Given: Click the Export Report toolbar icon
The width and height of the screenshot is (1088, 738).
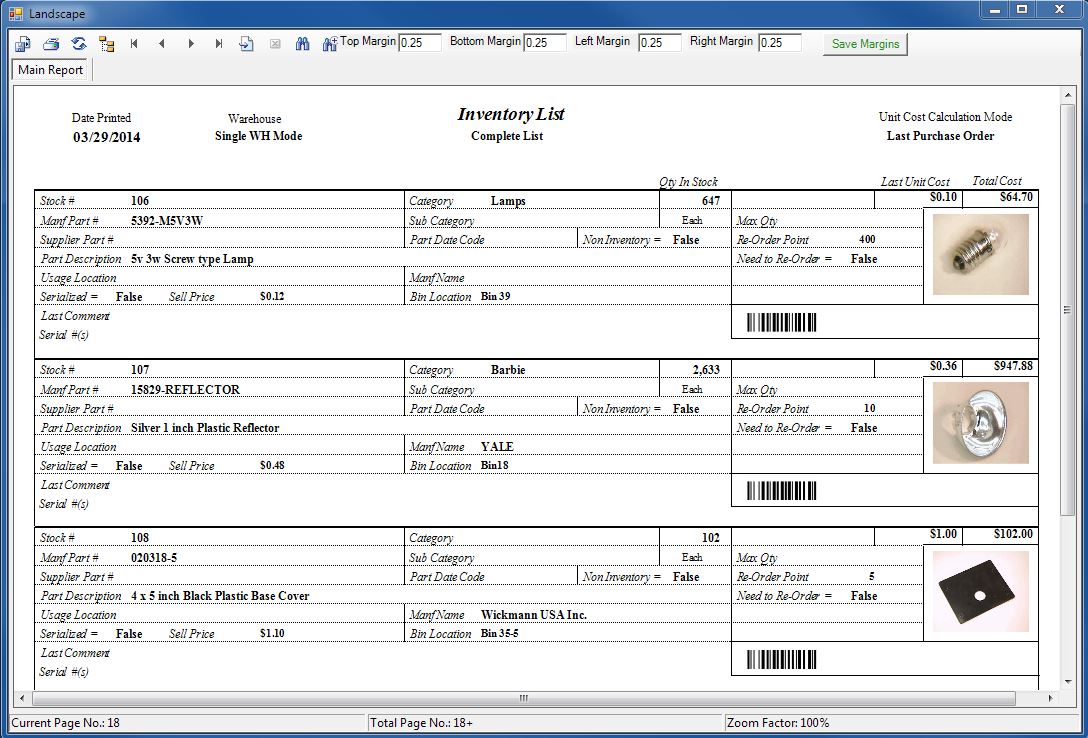Looking at the screenshot, I should (x=22, y=44).
